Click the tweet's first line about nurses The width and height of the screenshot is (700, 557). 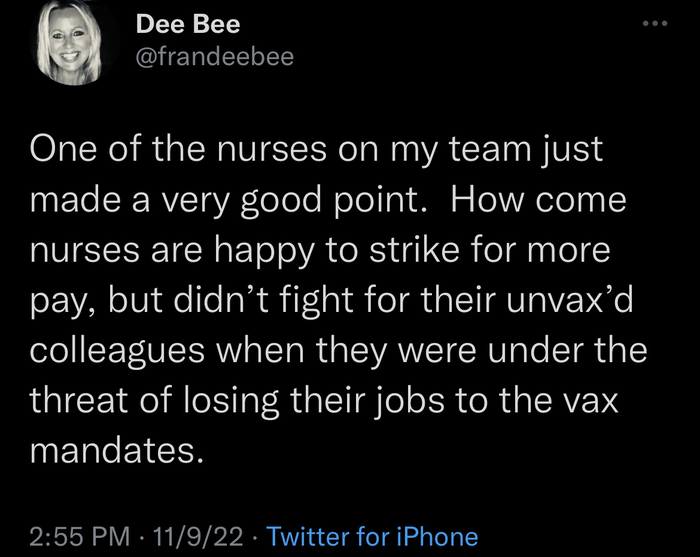(317, 150)
